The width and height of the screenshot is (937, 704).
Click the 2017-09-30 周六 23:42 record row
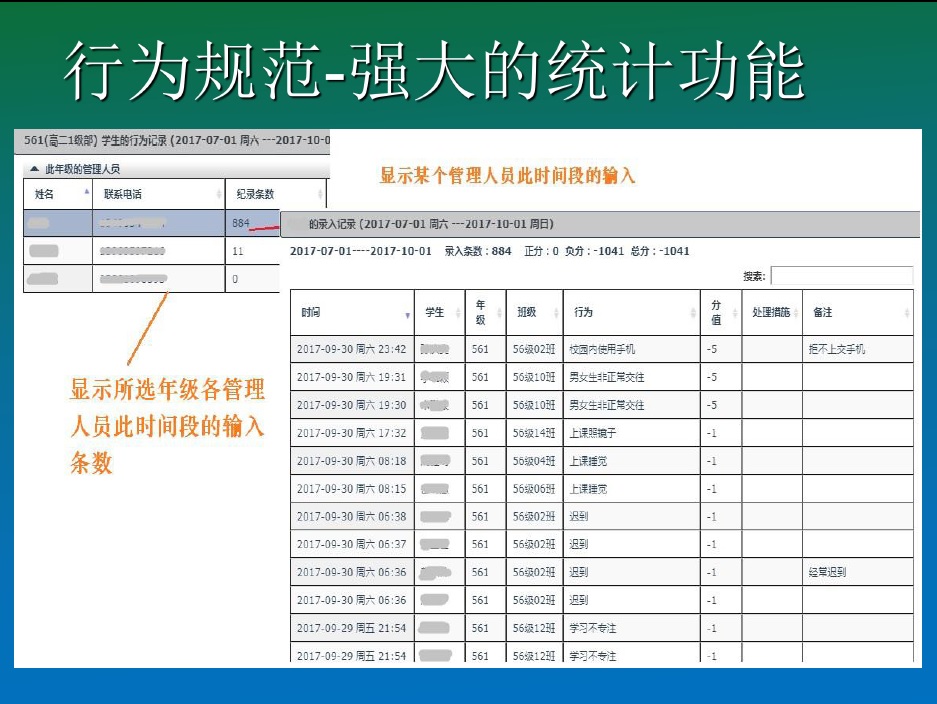click(x=351, y=350)
